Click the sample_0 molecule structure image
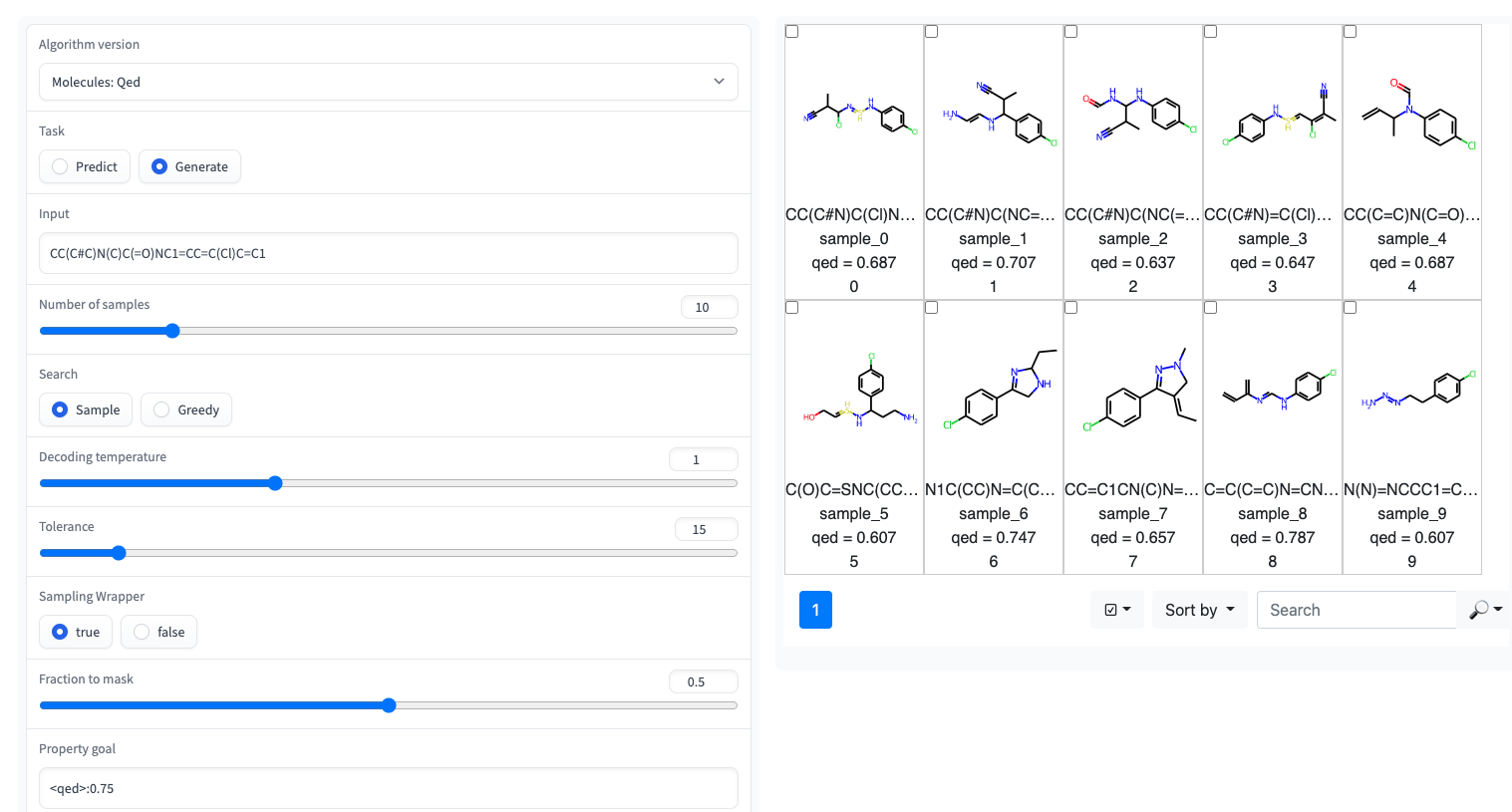The image size is (1512, 812). [853, 115]
